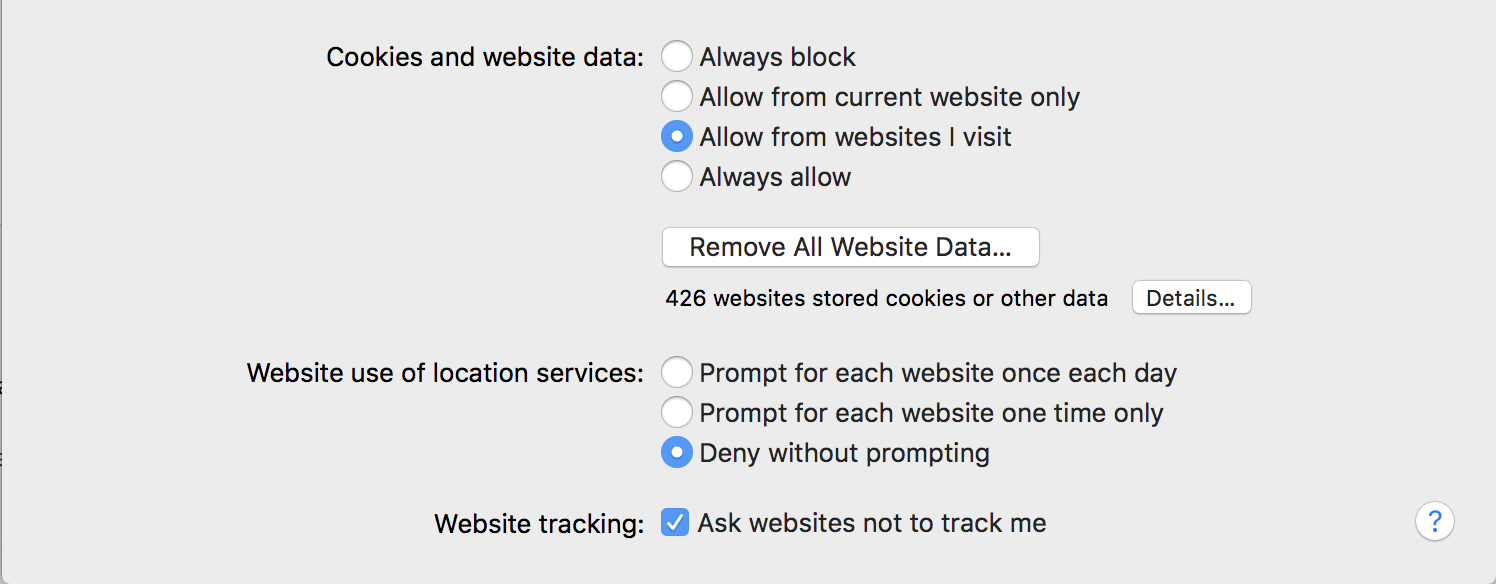Open help with the question mark icon
Image resolution: width=1496 pixels, height=584 pixels.
click(1434, 521)
